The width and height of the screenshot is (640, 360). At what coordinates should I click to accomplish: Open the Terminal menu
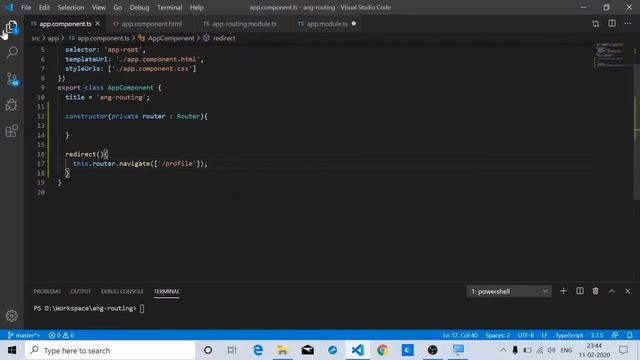(x=169, y=7)
